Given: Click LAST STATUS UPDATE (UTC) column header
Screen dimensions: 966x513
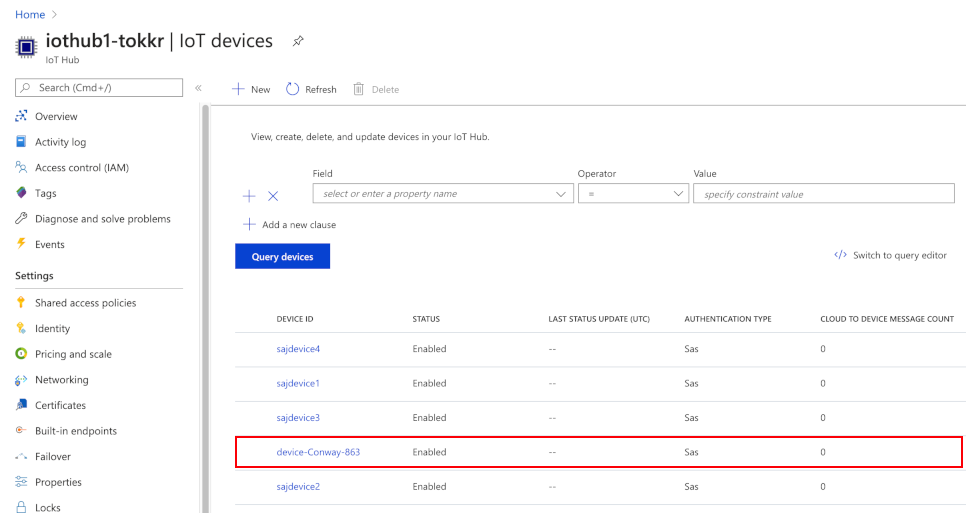Looking at the screenshot, I should [x=599, y=319].
